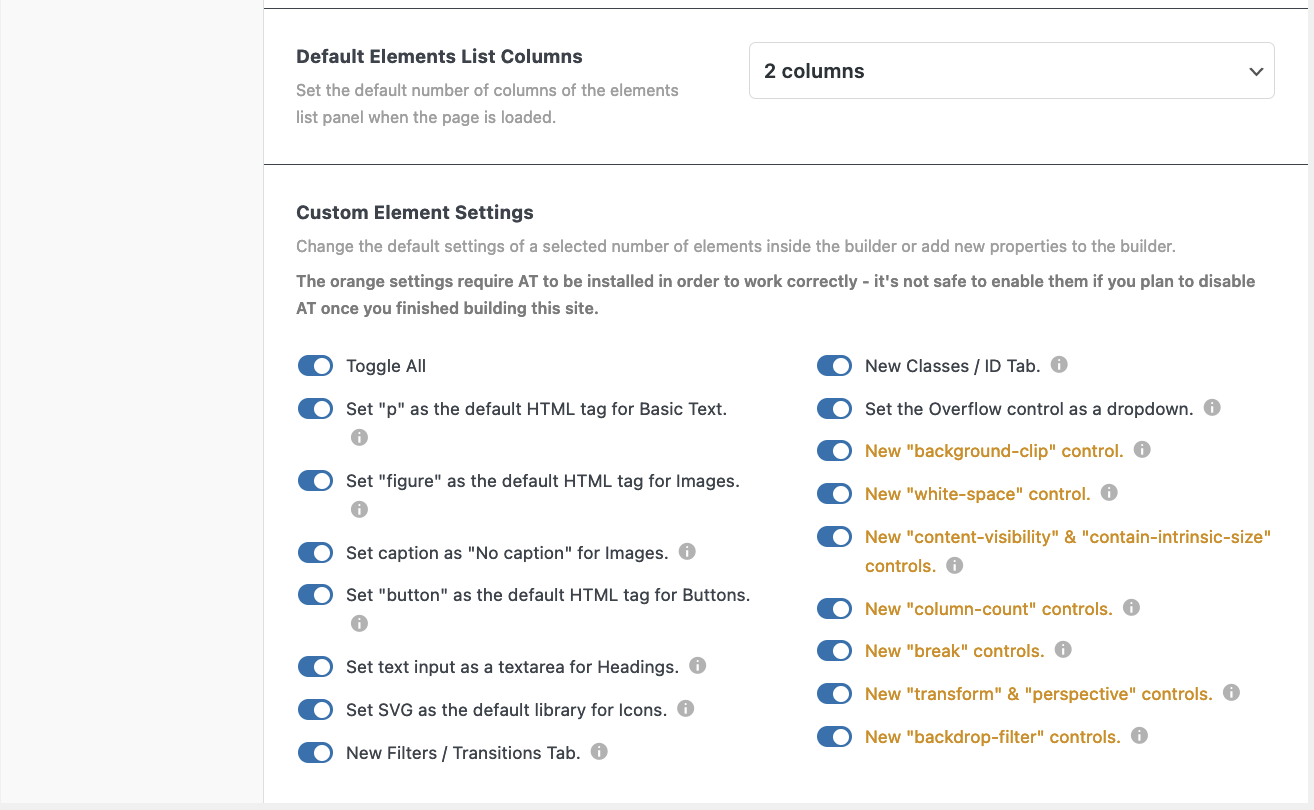Turn off New "white-space" control switch
The width and height of the screenshot is (1314, 810).
tap(834, 494)
